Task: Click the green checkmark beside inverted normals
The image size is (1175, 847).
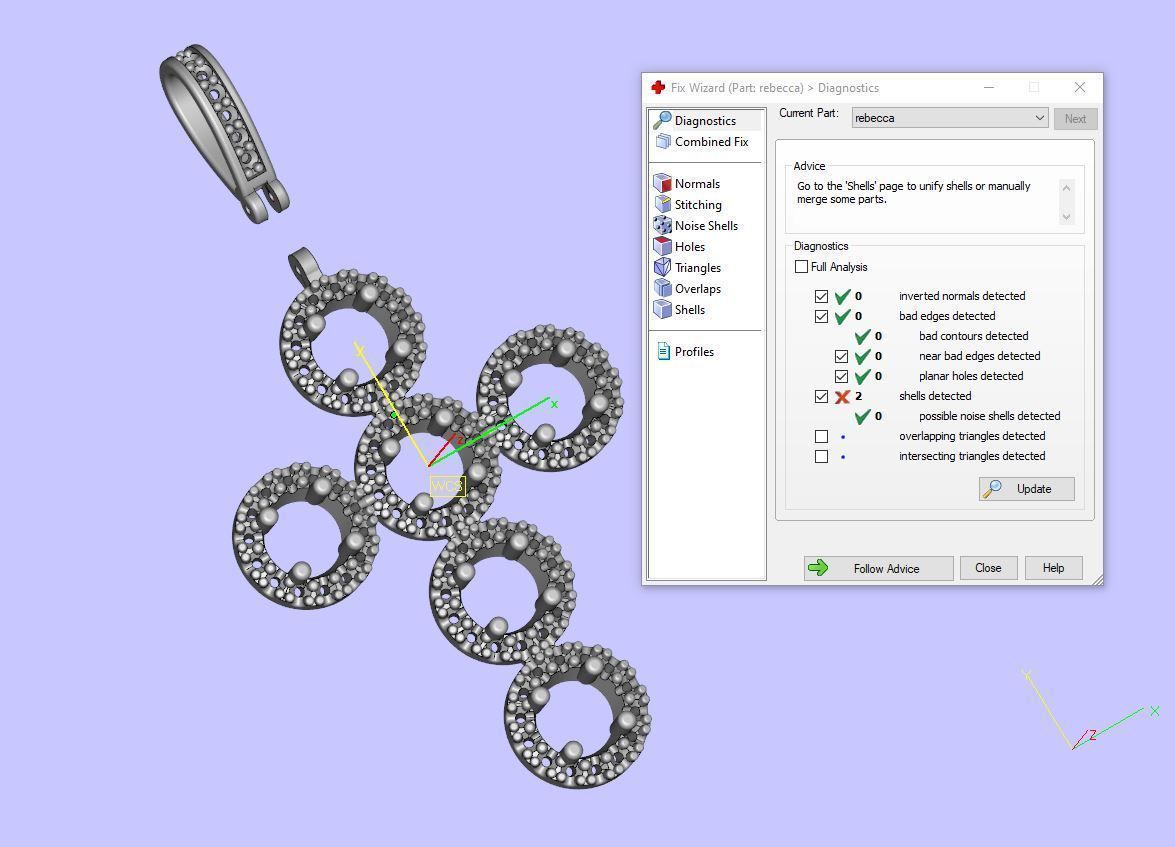Action: tap(842, 296)
